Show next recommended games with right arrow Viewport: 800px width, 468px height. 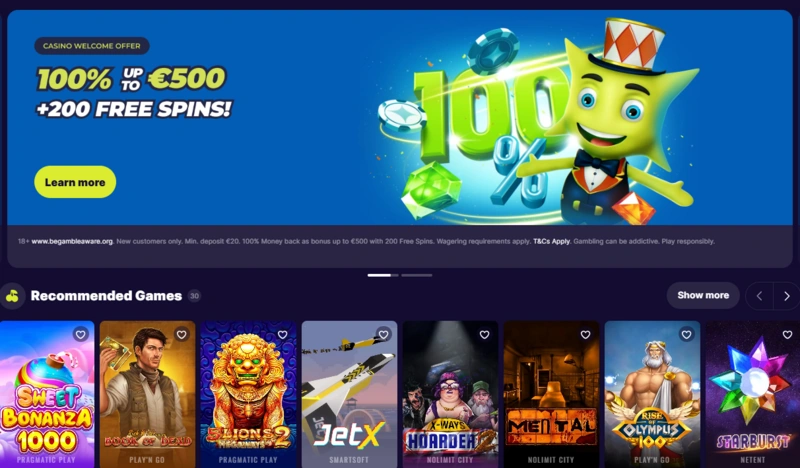point(786,295)
